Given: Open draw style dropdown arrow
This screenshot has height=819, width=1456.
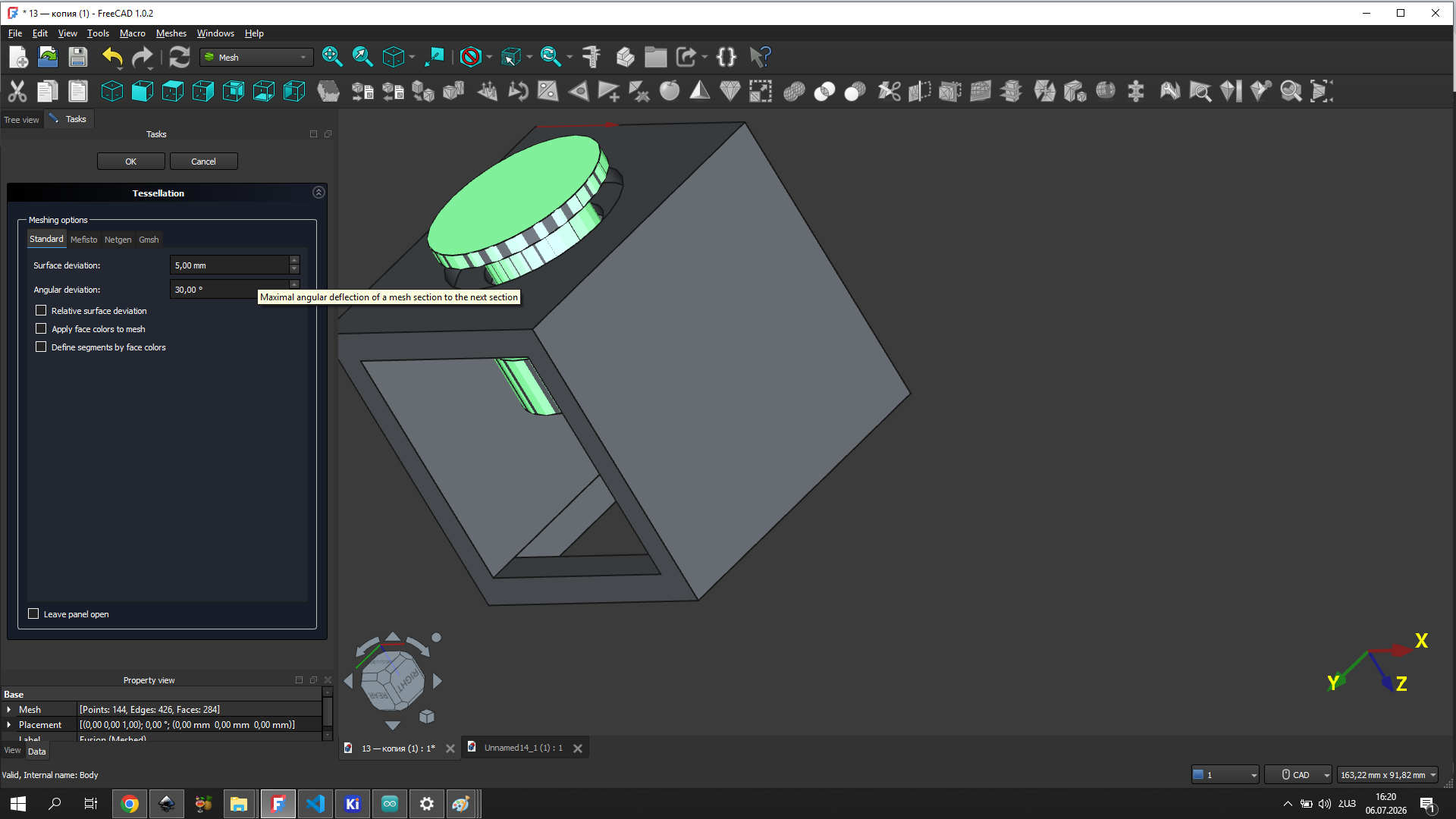Looking at the screenshot, I should coord(489,57).
